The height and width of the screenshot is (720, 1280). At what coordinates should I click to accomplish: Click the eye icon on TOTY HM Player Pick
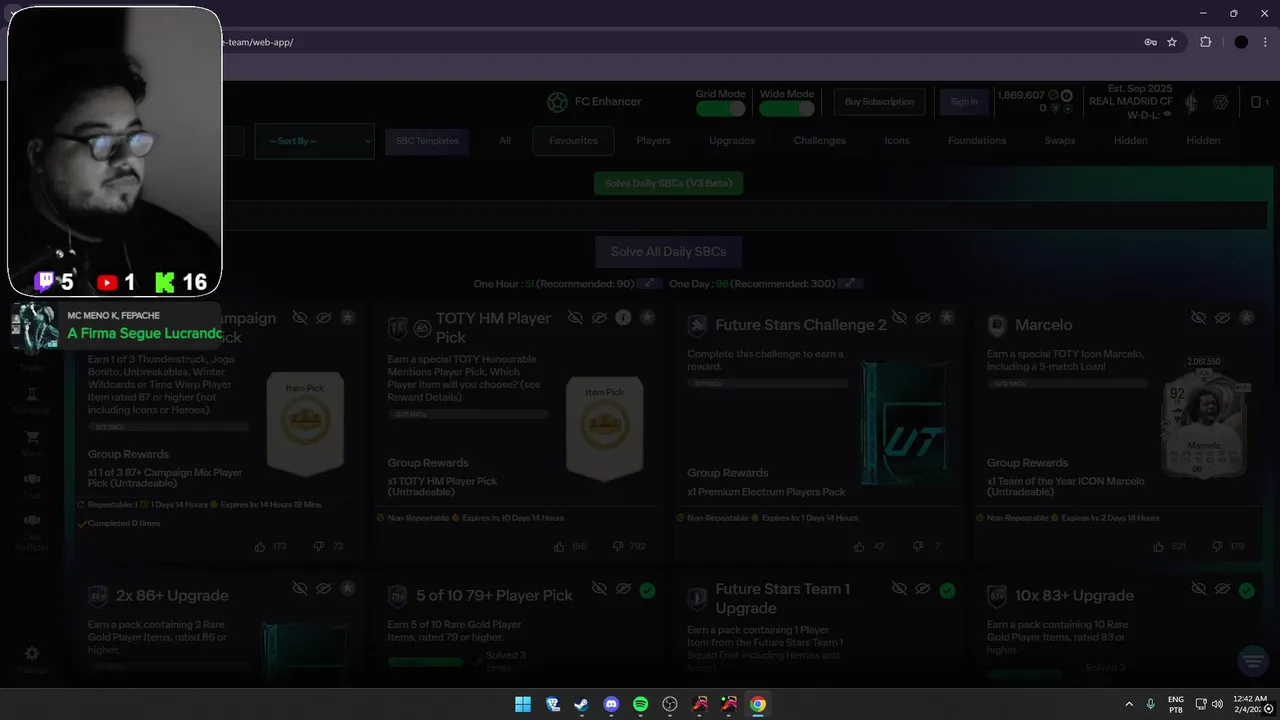[x=599, y=318]
